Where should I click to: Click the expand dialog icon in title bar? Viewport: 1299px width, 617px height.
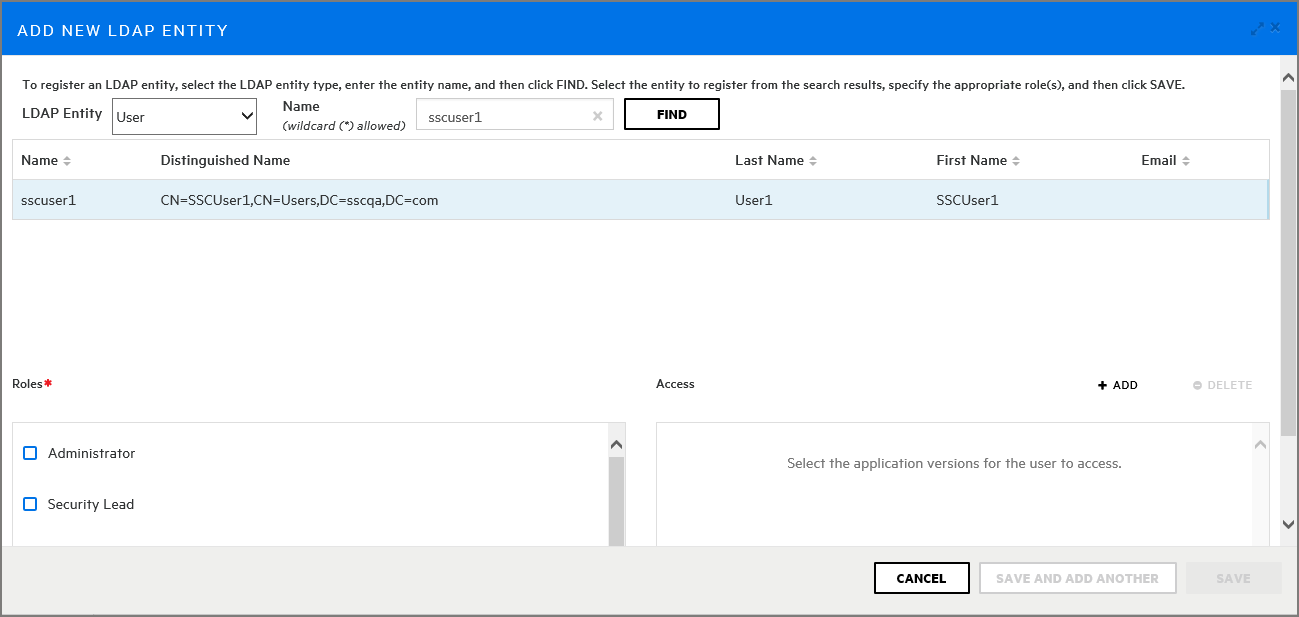(x=1257, y=29)
